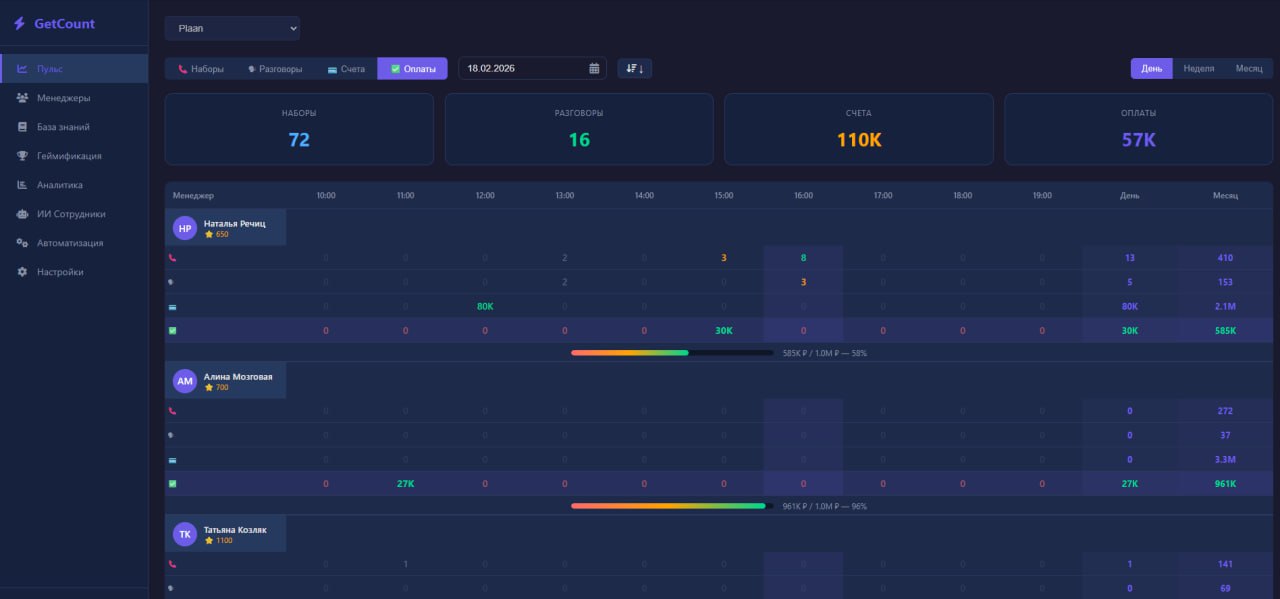Open Менеджеры section via people icon
This screenshot has width=1280, height=599.
[22, 98]
